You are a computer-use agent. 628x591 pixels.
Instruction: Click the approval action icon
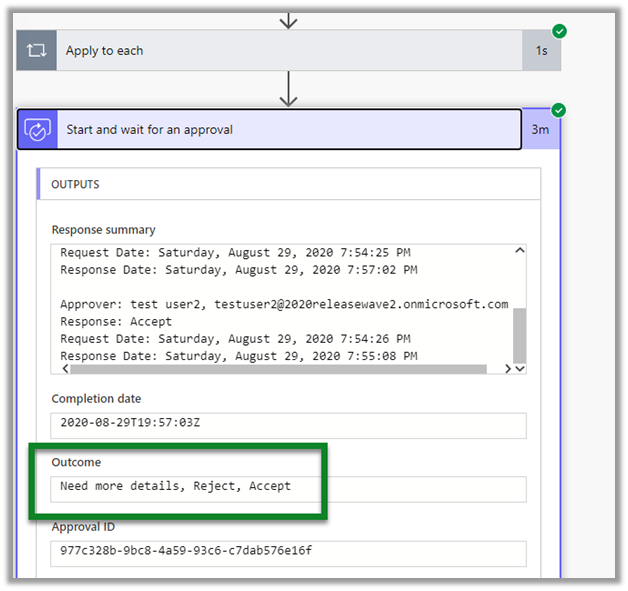(x=37, y=130)
